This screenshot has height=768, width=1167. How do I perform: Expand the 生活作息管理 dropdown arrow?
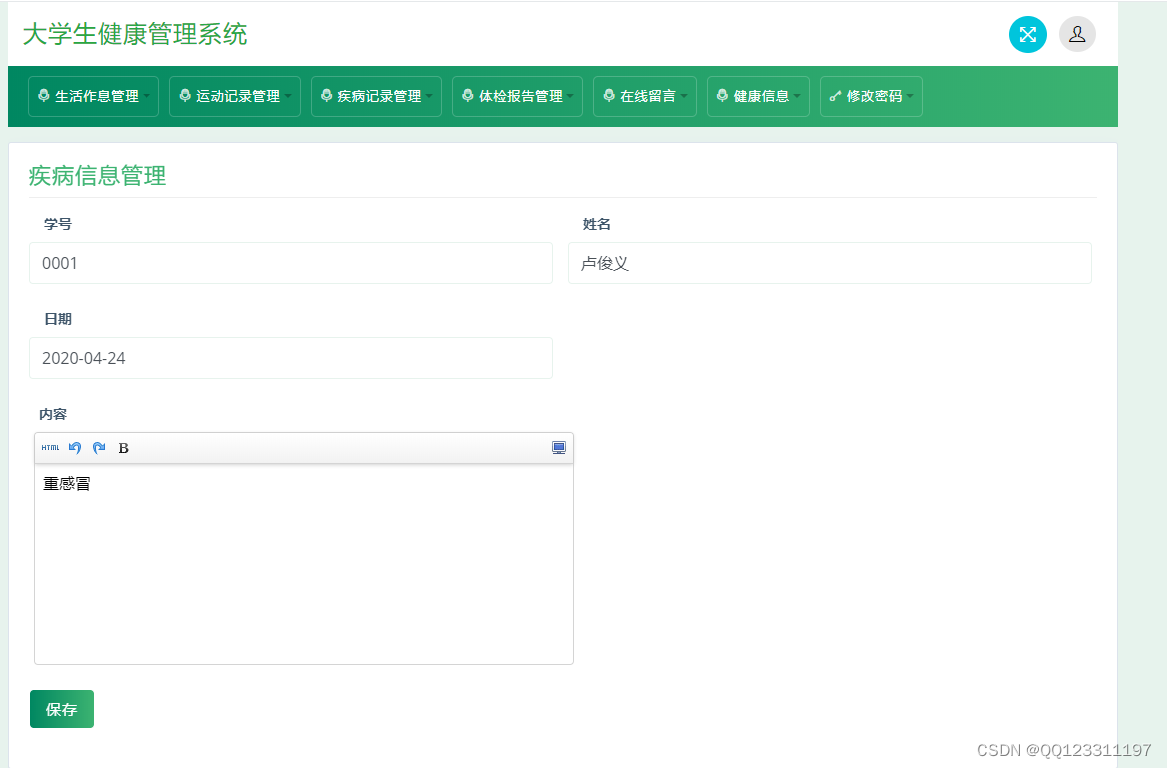(x=147, y=96)
